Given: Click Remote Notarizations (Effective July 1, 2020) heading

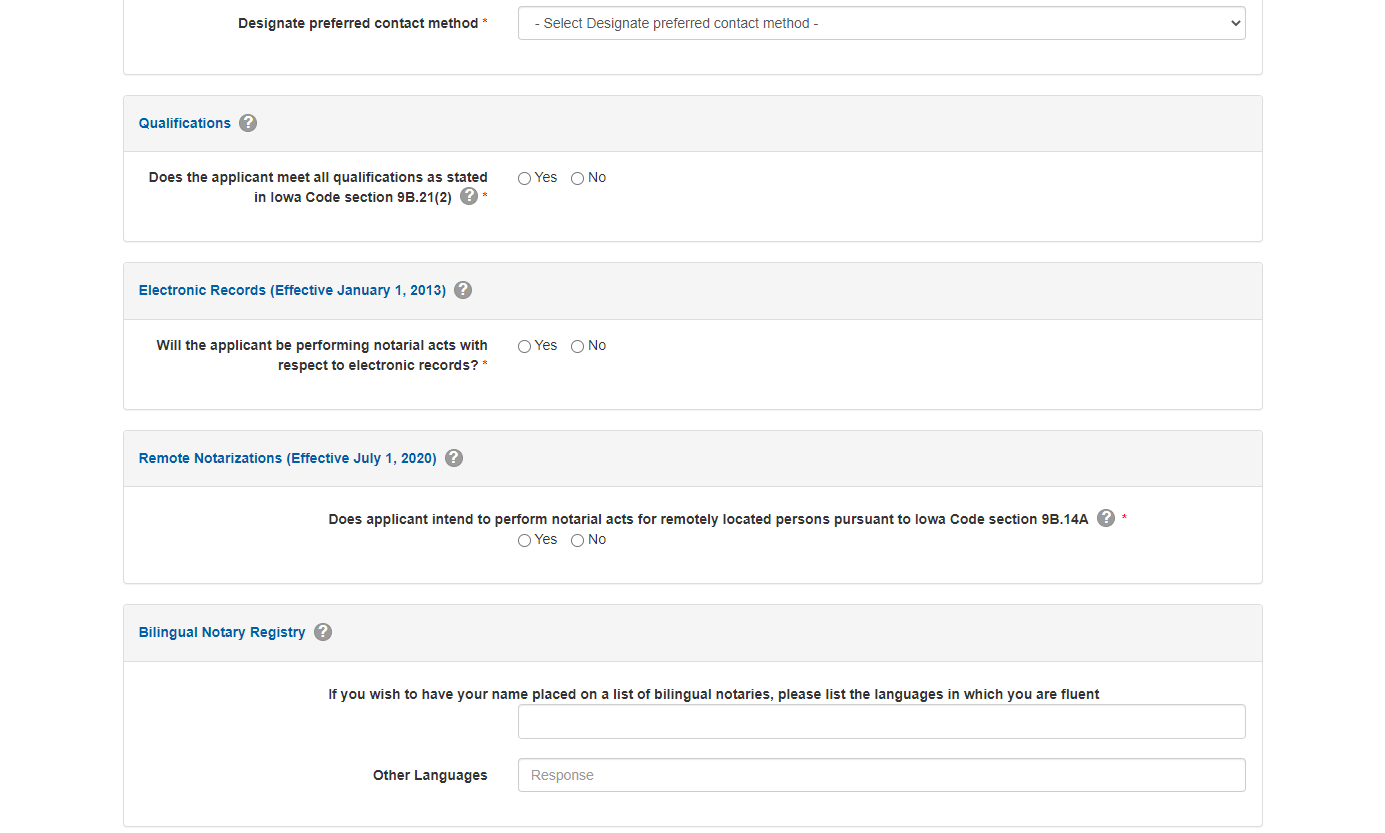Looking at the screenshot, I should 288,458.
